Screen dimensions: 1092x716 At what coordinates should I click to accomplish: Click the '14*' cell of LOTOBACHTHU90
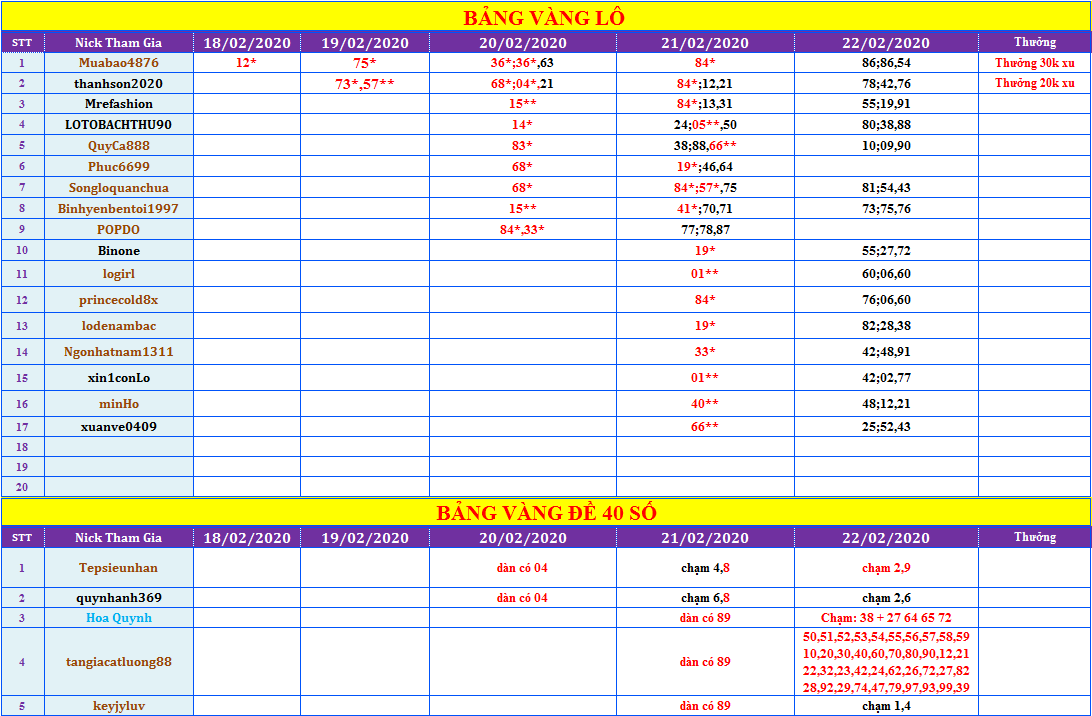point(522,125)
